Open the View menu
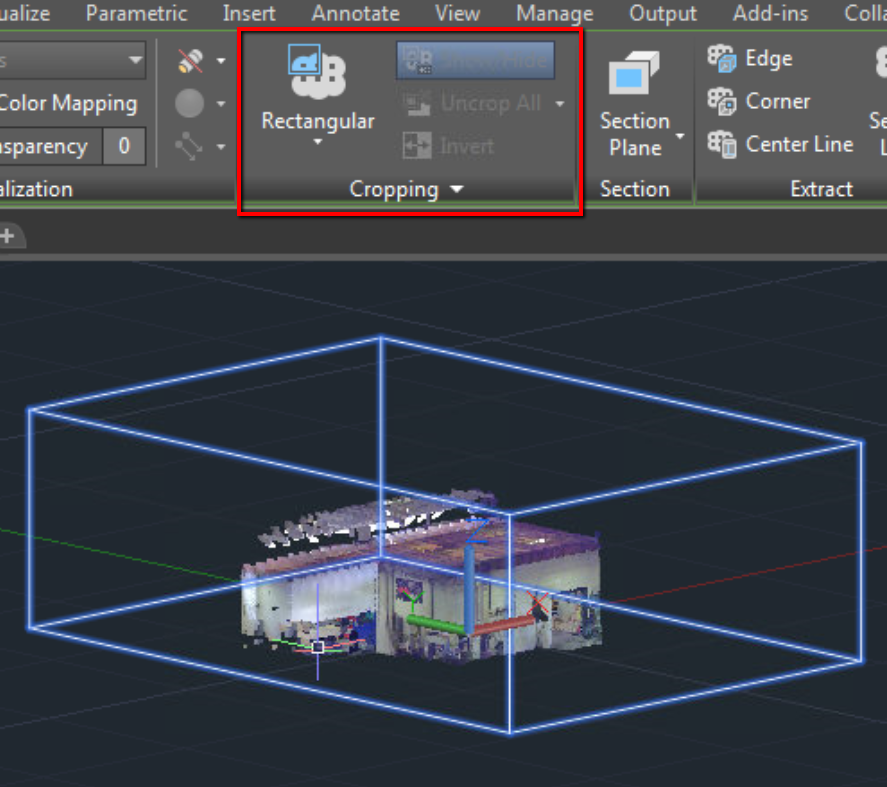This screenshot has width=887, height=787. [457, 13]
